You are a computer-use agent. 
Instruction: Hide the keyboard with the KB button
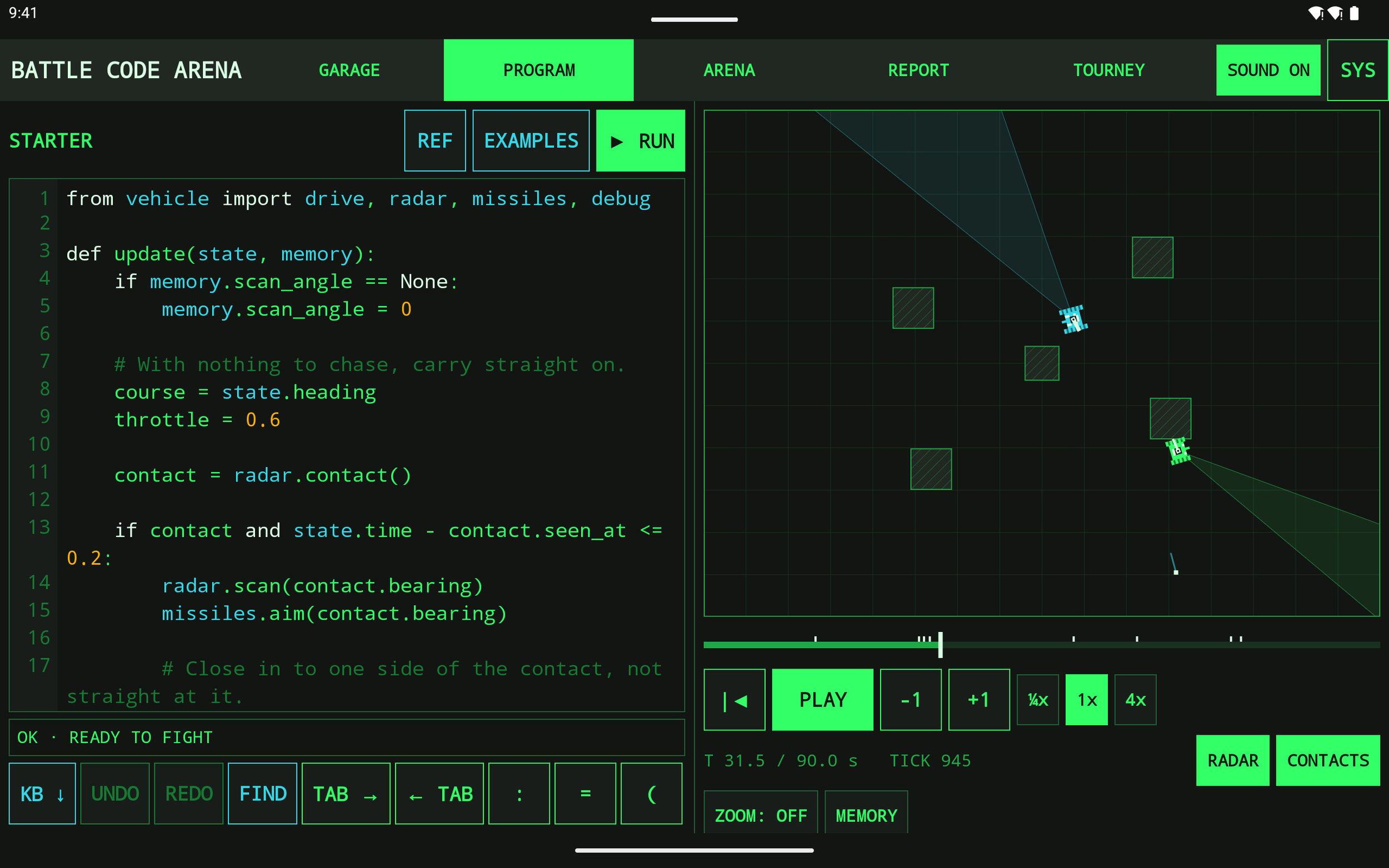tap(42, 794)
